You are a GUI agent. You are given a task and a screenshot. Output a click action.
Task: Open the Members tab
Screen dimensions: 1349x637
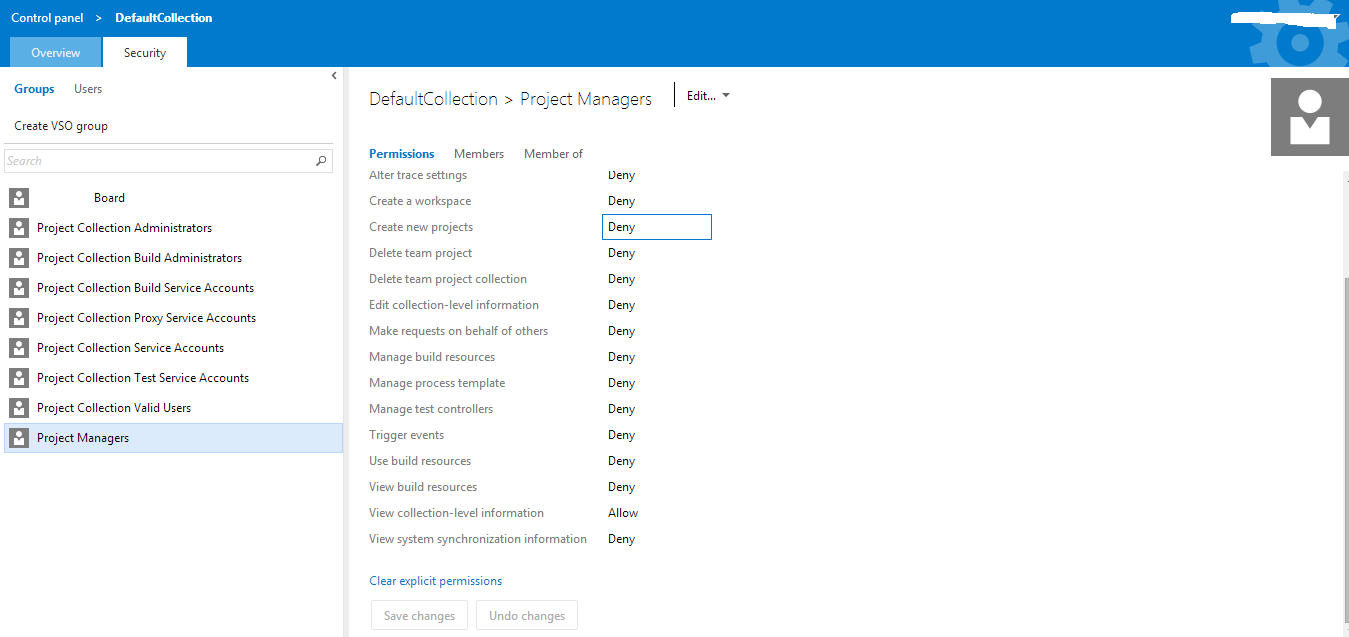tap(479, 154)
